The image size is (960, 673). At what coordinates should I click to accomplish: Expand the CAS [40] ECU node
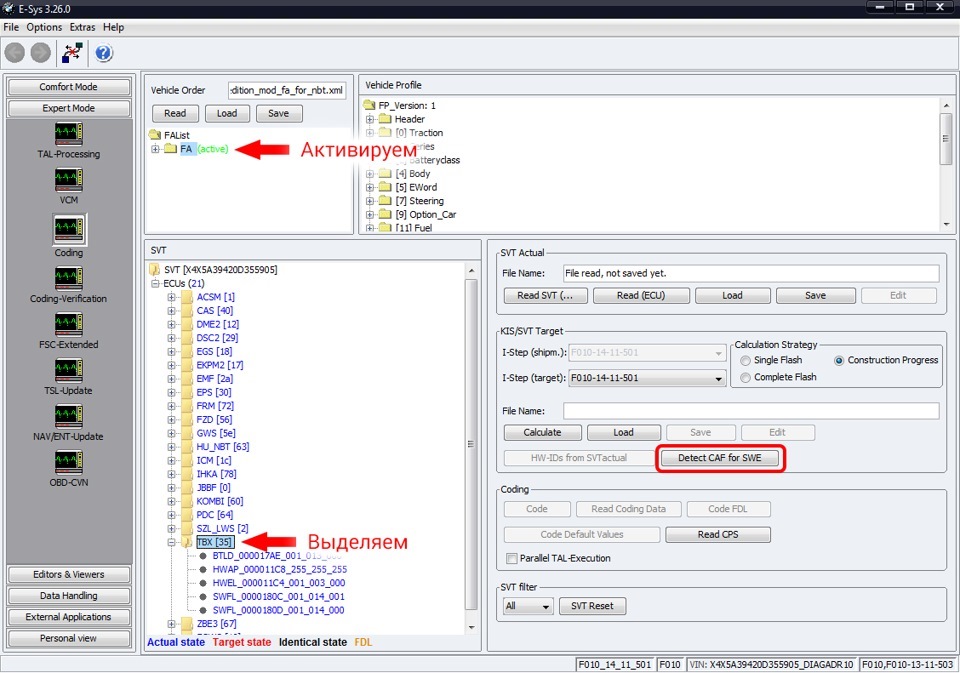[x=171, y=311]
